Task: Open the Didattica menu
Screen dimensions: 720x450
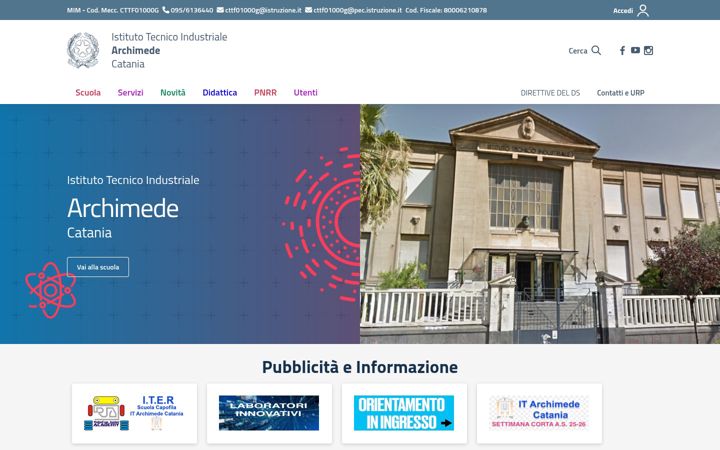Action: (219, 92)
